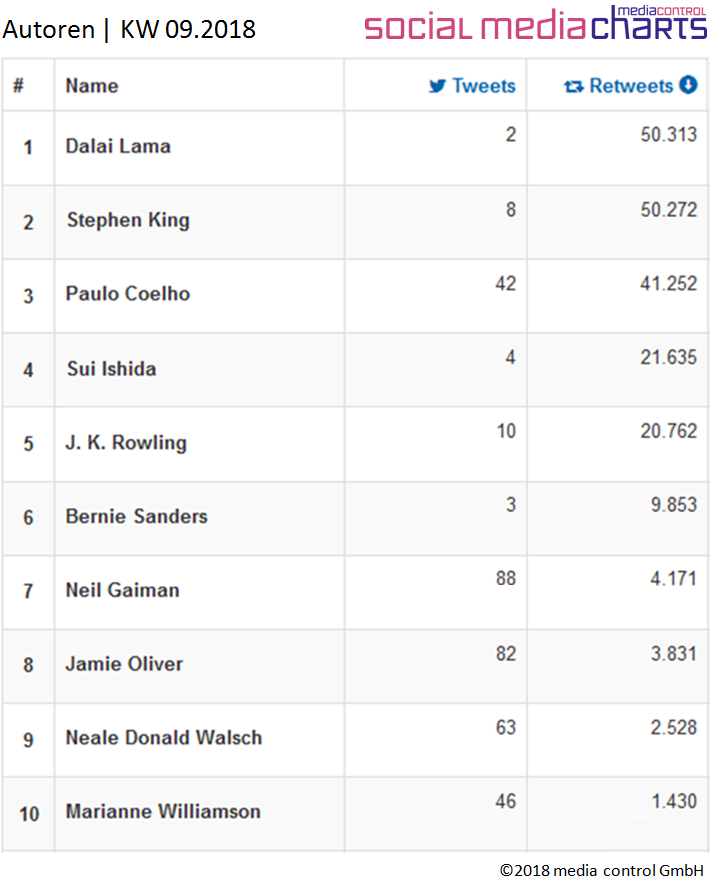Viewport: 711px width, 880px height.
Task: Sort by the Name column header
Action: [x=92, y=86]
